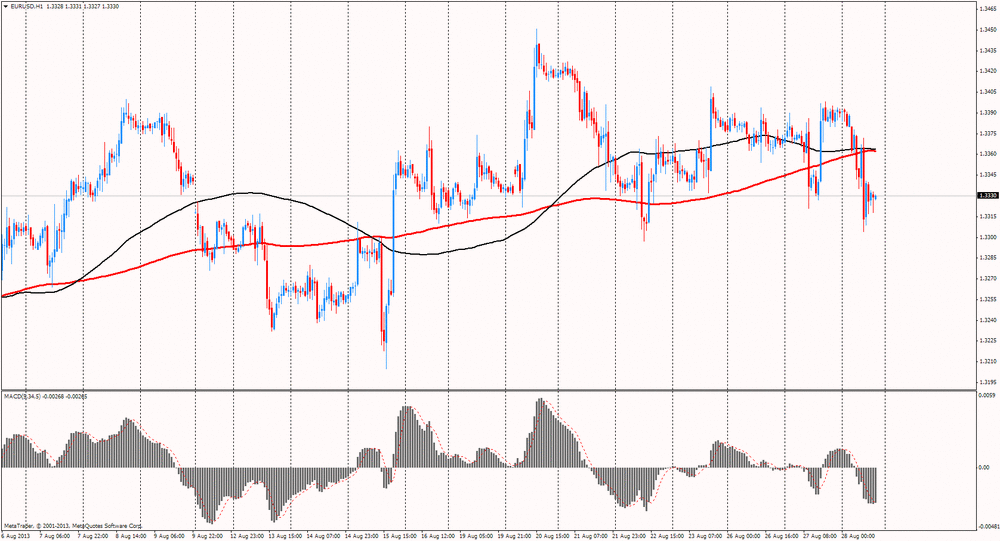The width and height of the screenshot is (1000, 541).
Task: Click the 28 Aug 00:00 time axis label
Action: (857, 536)
